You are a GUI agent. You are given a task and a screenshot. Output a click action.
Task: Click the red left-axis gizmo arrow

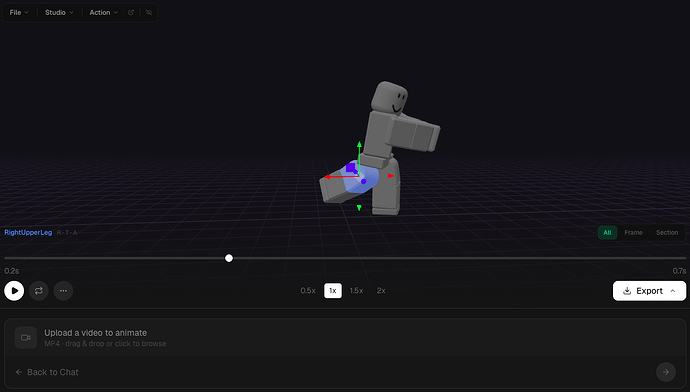pyautogui.click(x=327, y=177)
